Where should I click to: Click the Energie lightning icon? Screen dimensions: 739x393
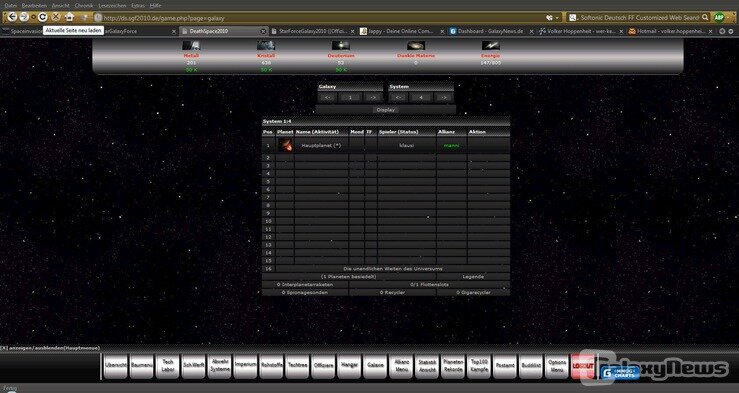491,46
